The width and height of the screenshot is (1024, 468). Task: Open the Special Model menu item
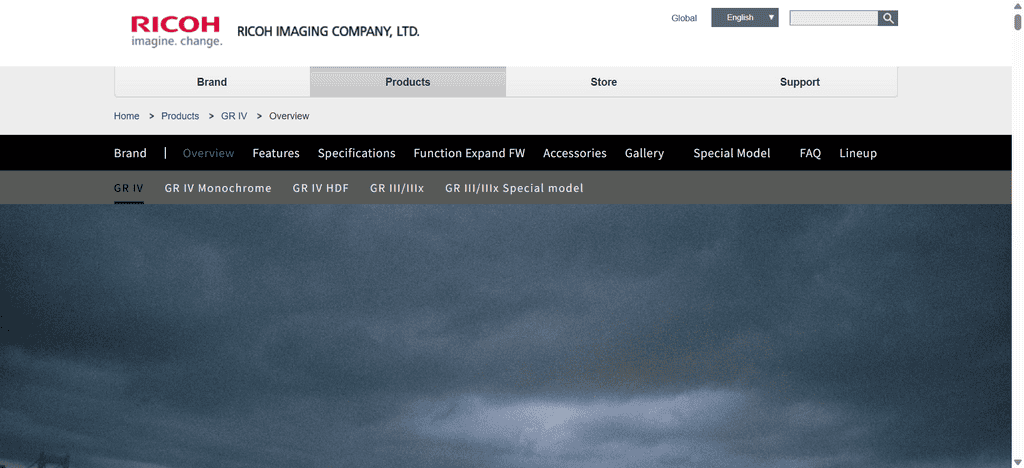(731, 153)
